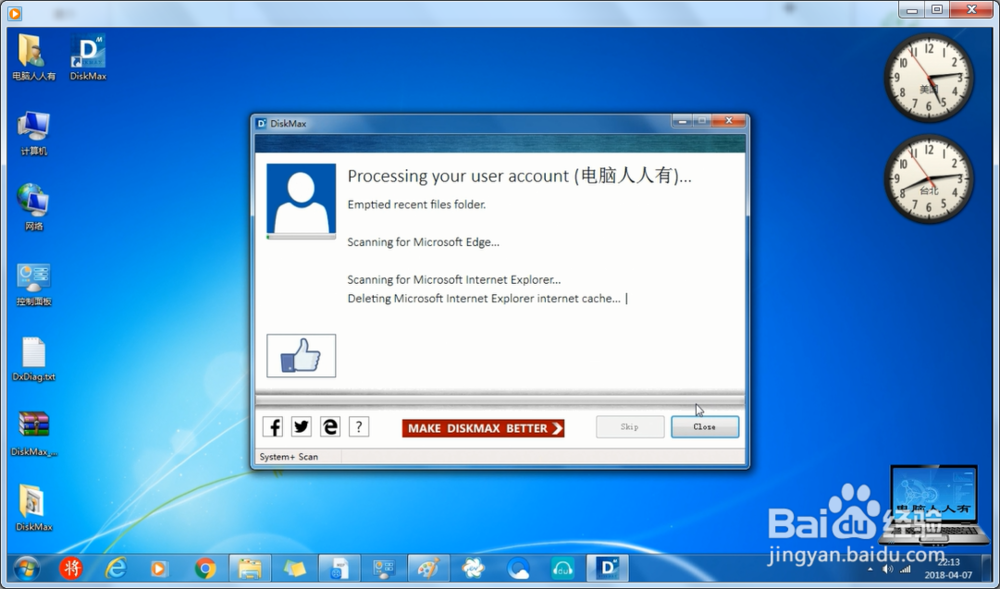Click the 美国 clock gadget
The image size is (1000, 589).
pyautogui.click(x=929, y=78)
